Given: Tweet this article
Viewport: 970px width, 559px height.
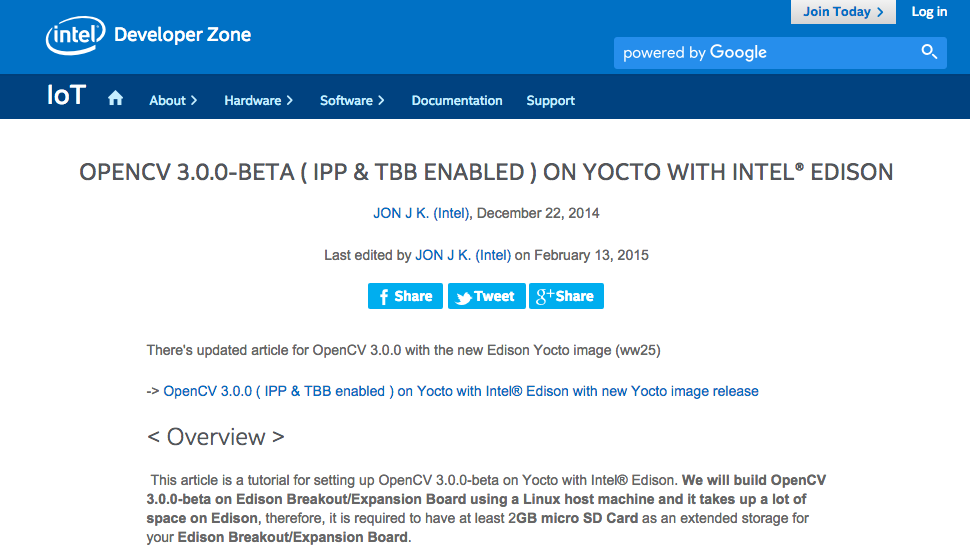Looking at the screenshot, I should [486, 296].
